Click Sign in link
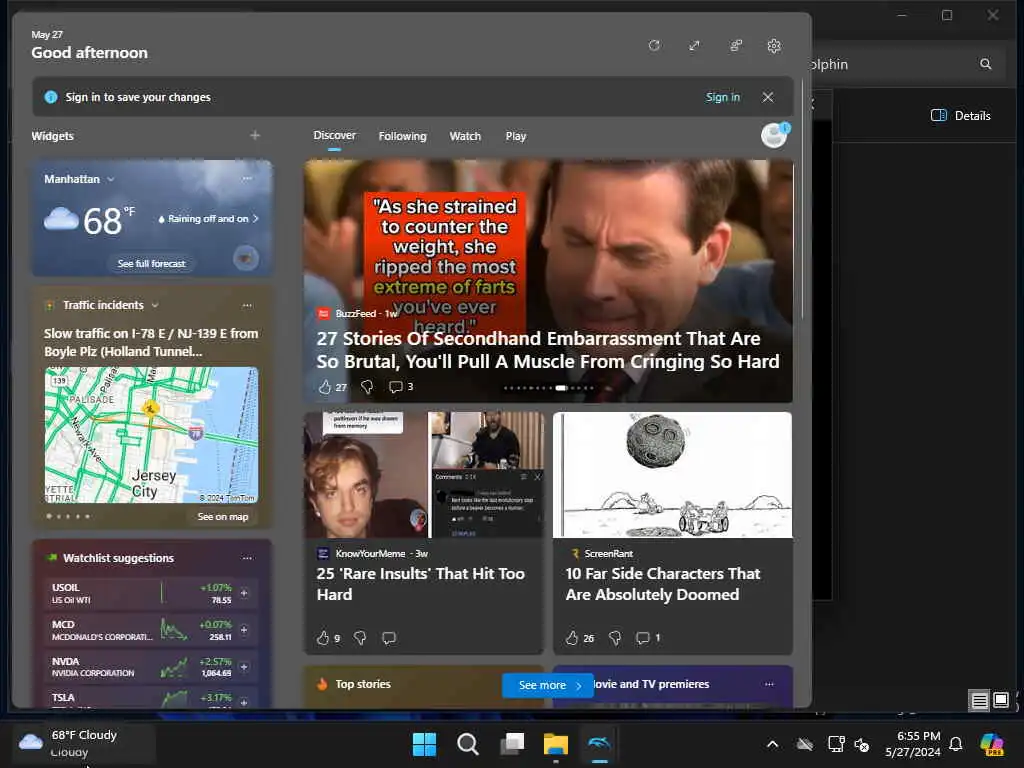 [x=722, y=97]
